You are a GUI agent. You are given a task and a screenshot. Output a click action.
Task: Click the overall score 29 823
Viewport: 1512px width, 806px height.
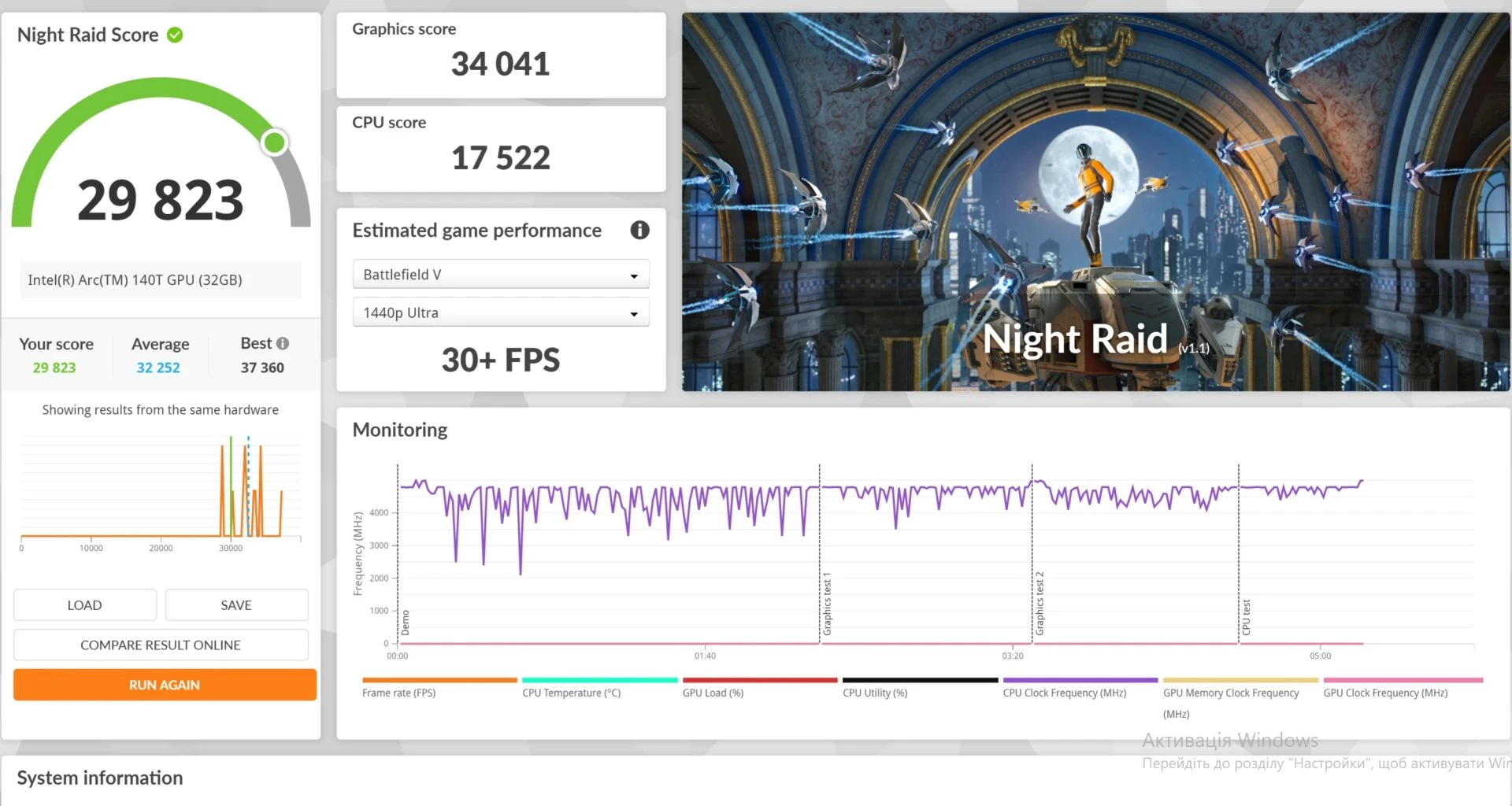tap(161, 199)
